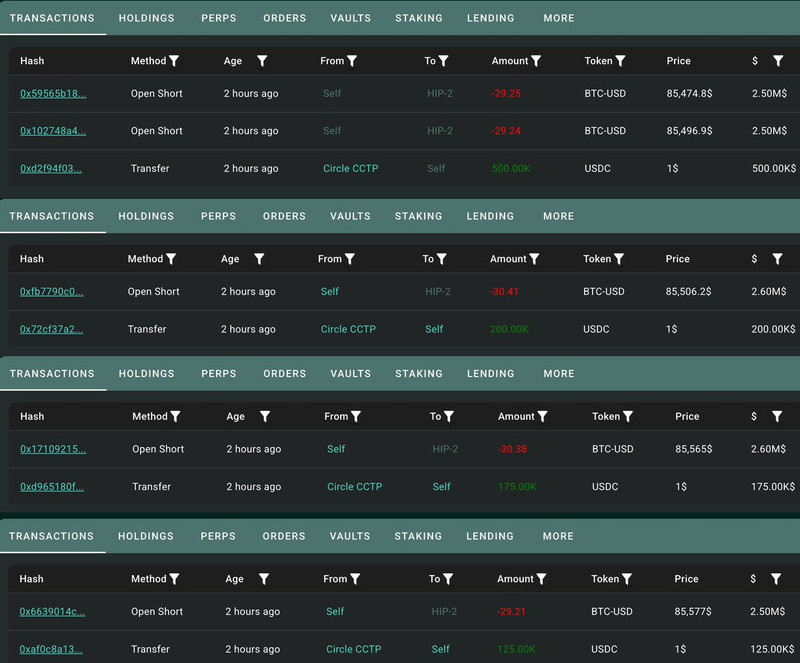Open HOLDINGS tab above the 0x59565b18 table
This screenshot has width=800, height=663.
coord(146,18)
